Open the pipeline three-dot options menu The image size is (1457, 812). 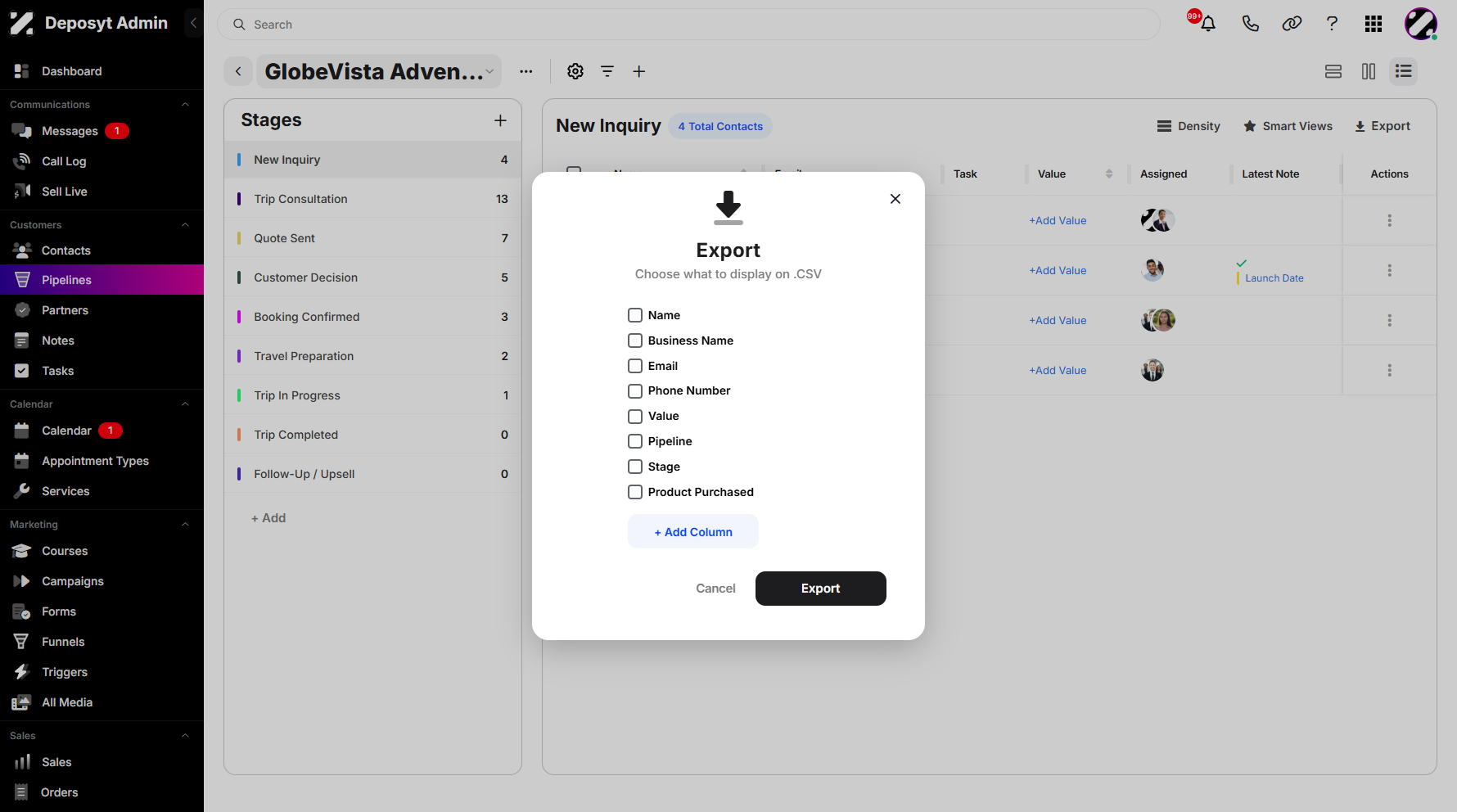[x=526, y=71]
